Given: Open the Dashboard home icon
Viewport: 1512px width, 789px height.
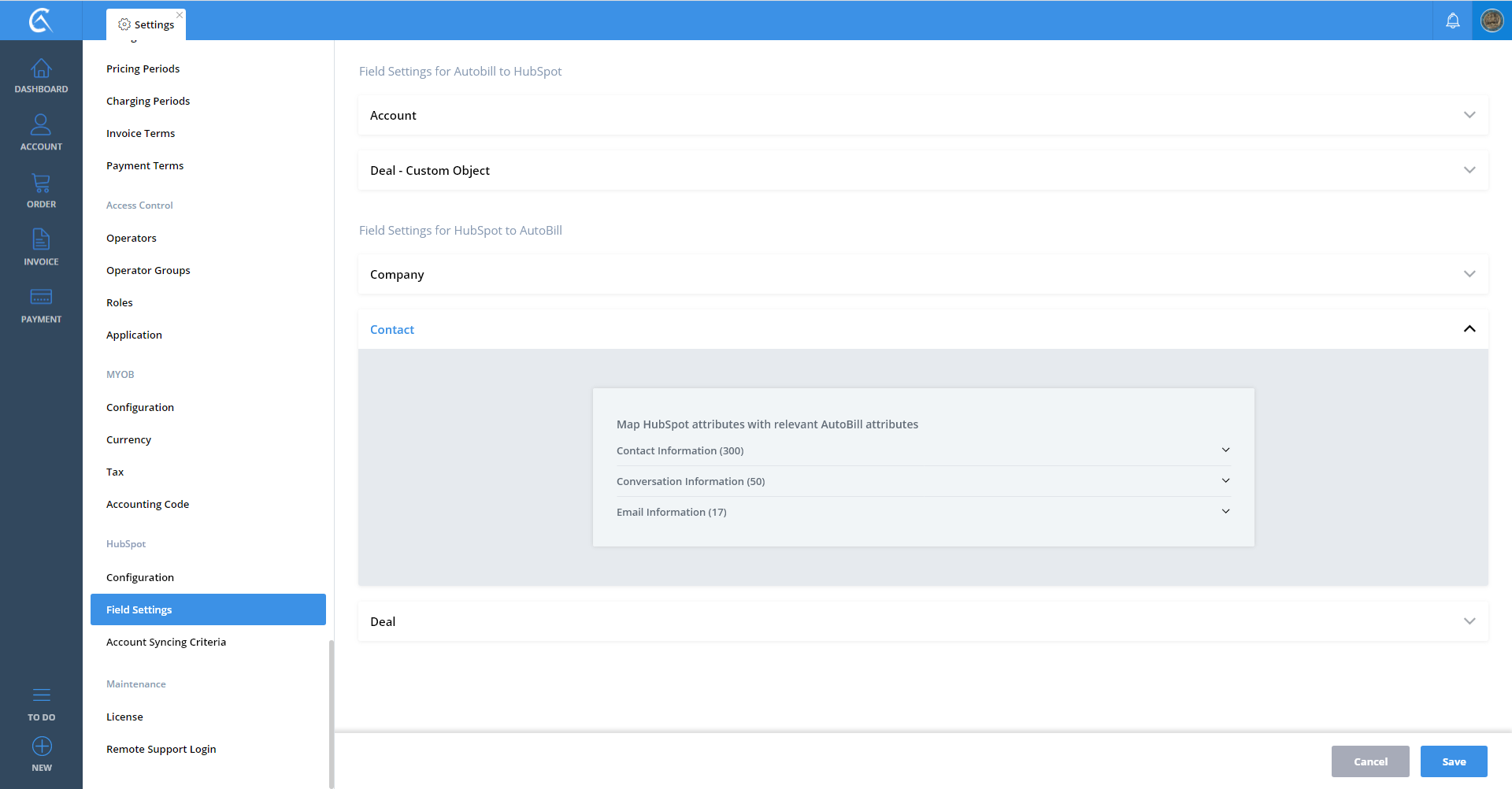Looking at the screenshot, I should pos(41,69).
